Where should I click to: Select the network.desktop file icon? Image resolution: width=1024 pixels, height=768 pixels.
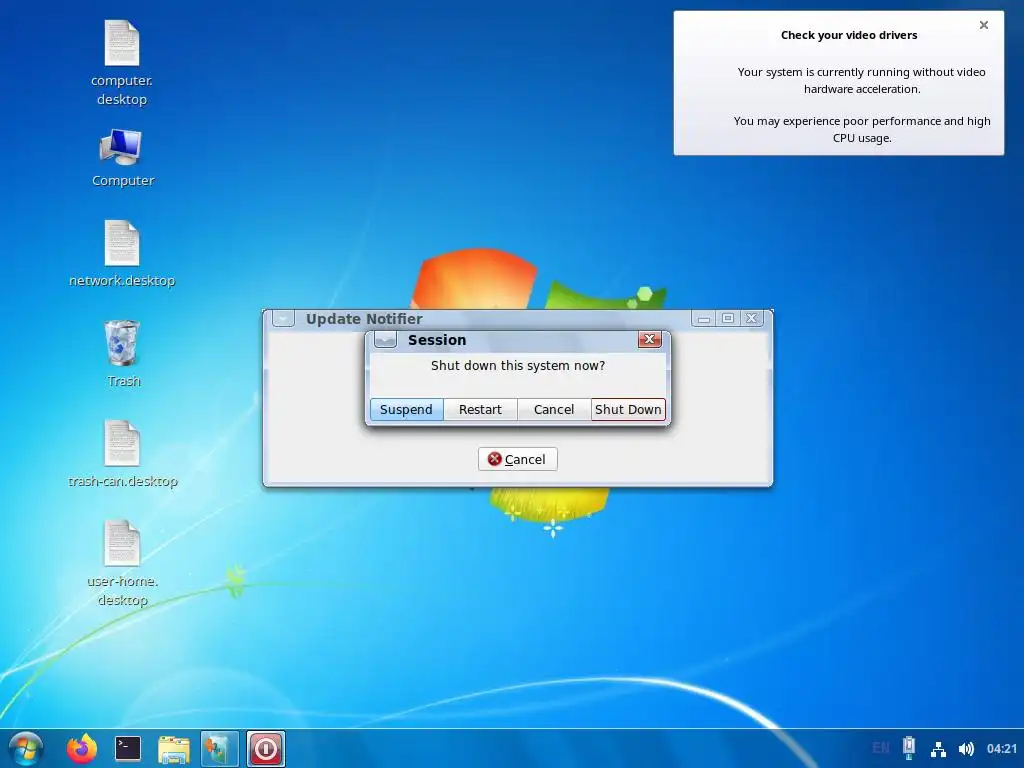[121, 243]
